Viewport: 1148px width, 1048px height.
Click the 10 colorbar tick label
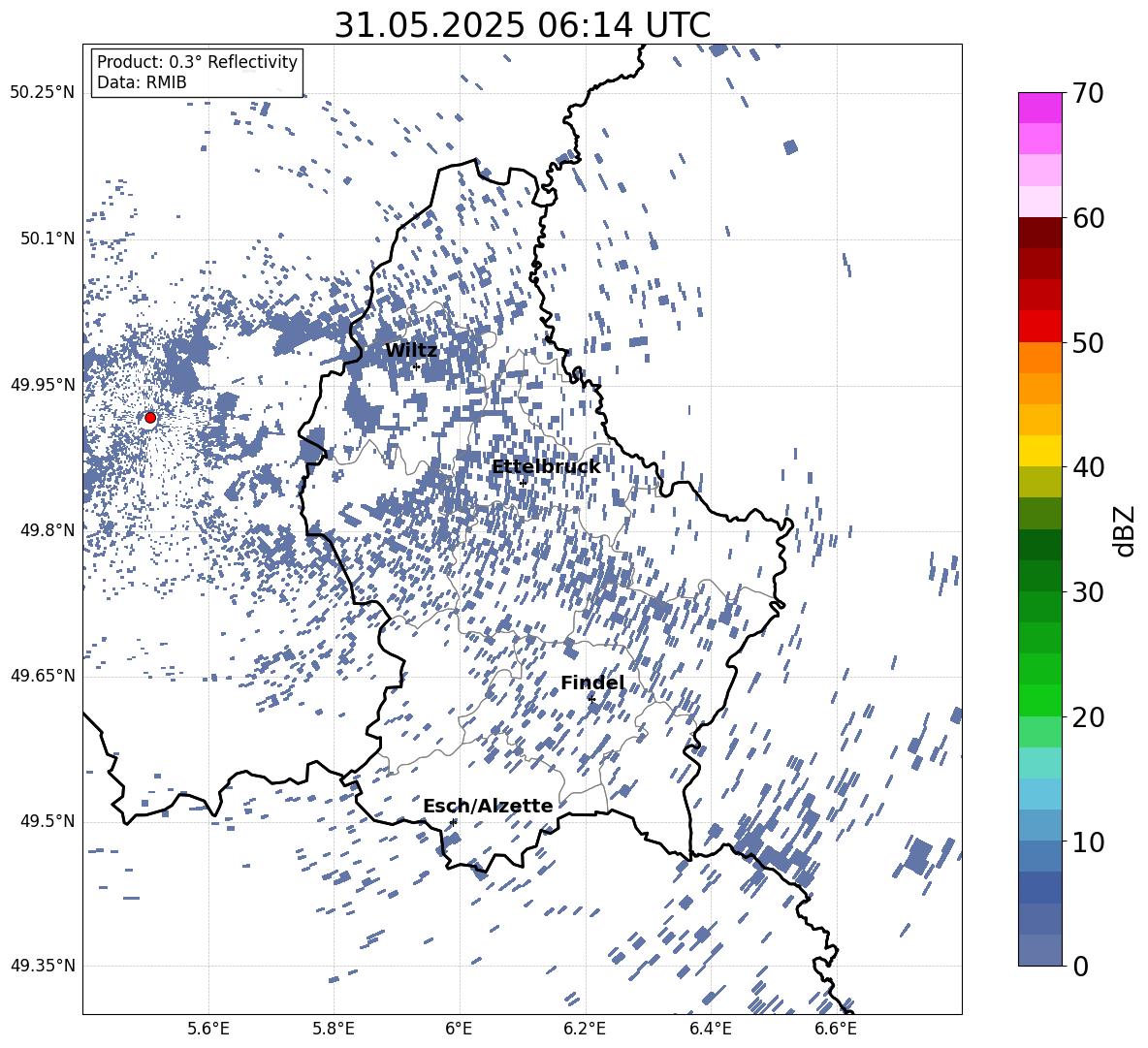(1088, 842)
